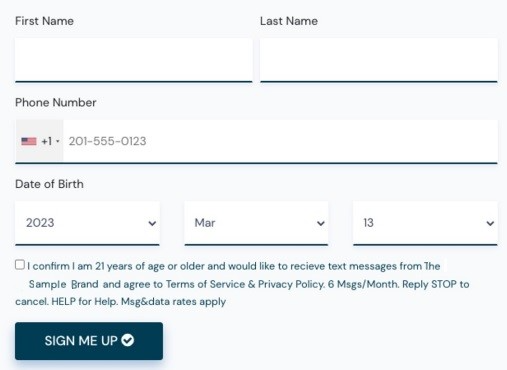This screenshot has width=507, height=370.
Task: Open the month dropdown showing Mar
Action: 256,223
